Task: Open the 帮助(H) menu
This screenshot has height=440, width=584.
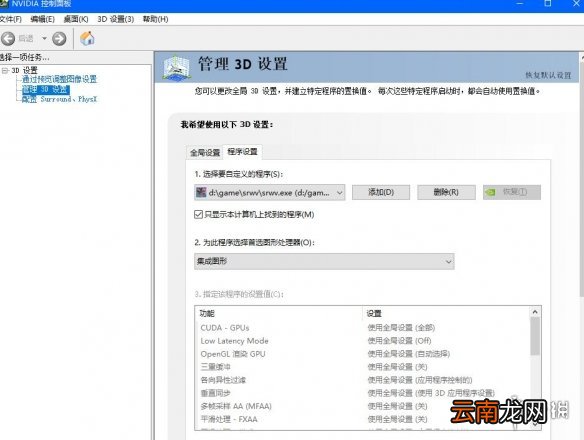Action: 155,19
